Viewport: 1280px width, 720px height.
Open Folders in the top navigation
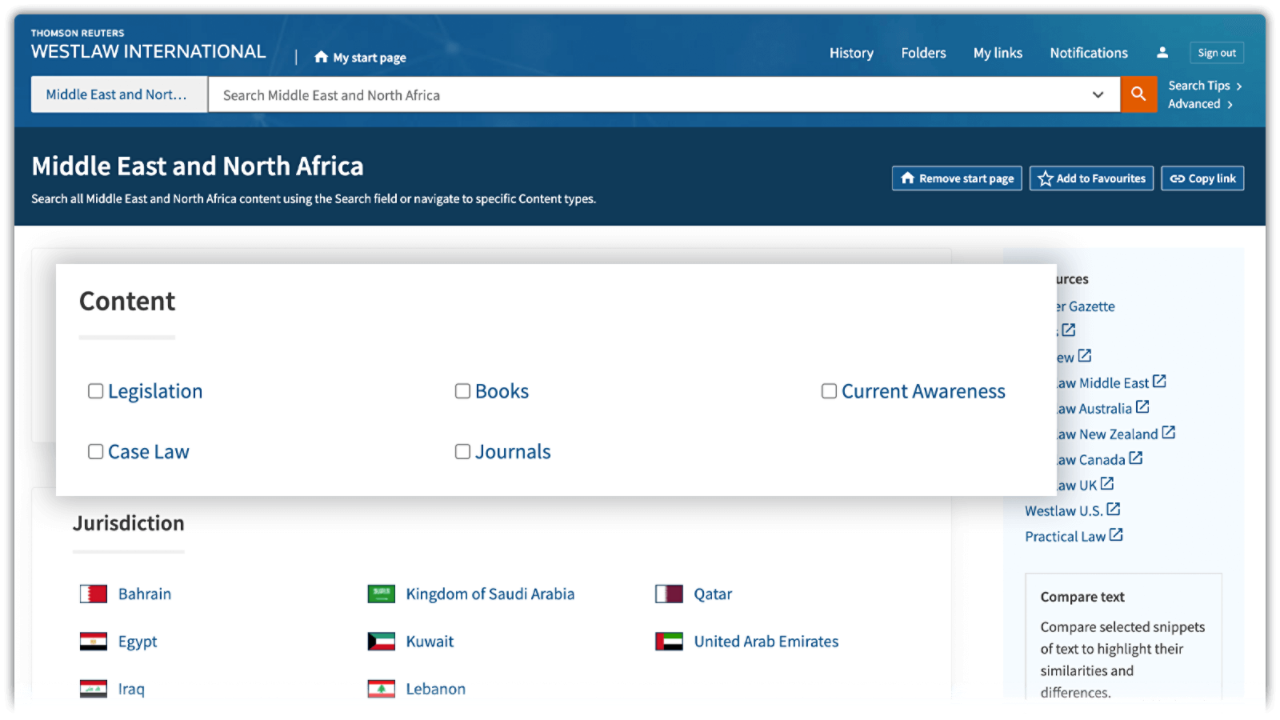point(923,53)
